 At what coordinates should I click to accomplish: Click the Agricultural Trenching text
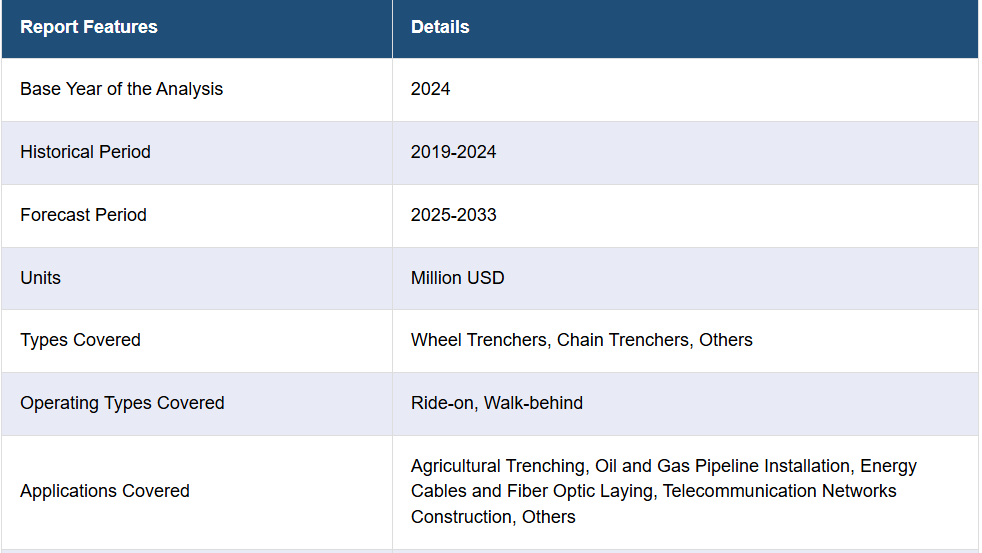point(498,466)
